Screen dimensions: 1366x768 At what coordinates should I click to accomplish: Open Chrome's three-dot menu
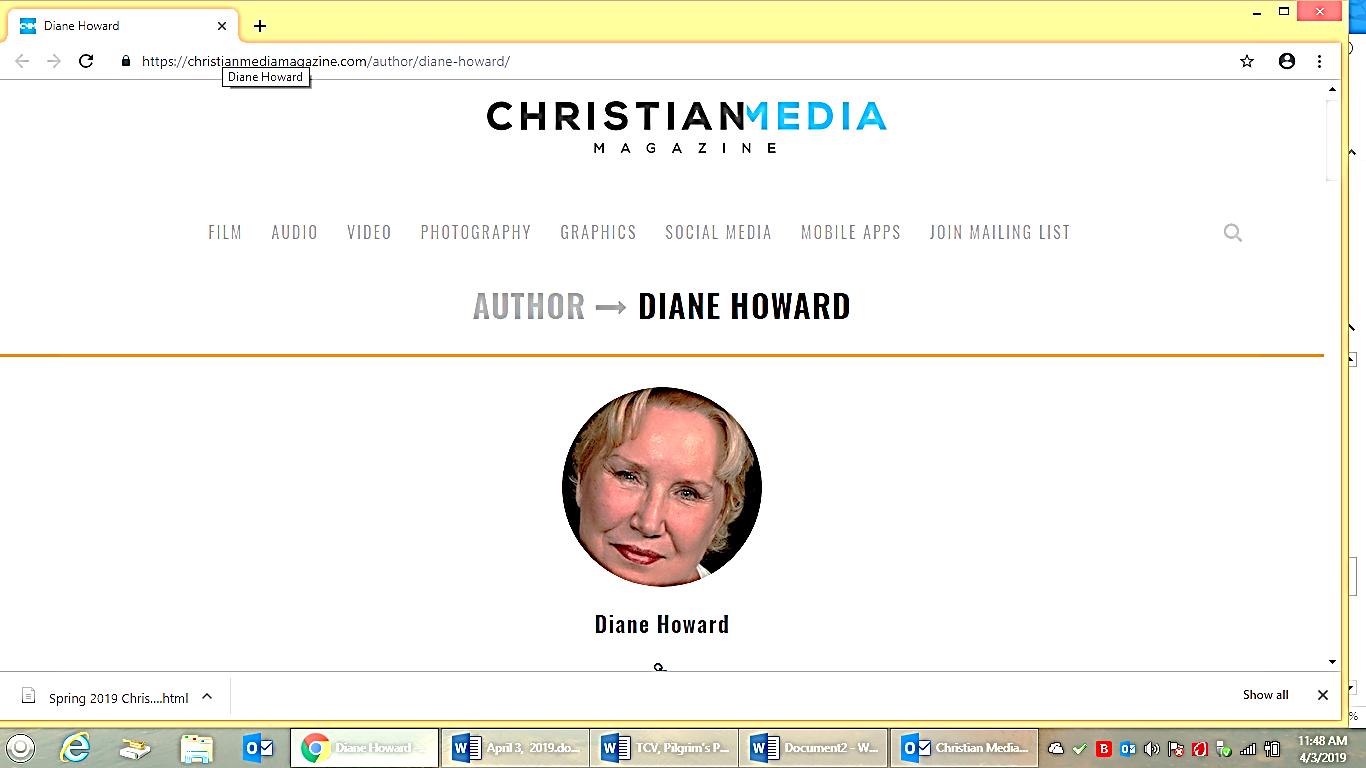[x=1320, y=61]
